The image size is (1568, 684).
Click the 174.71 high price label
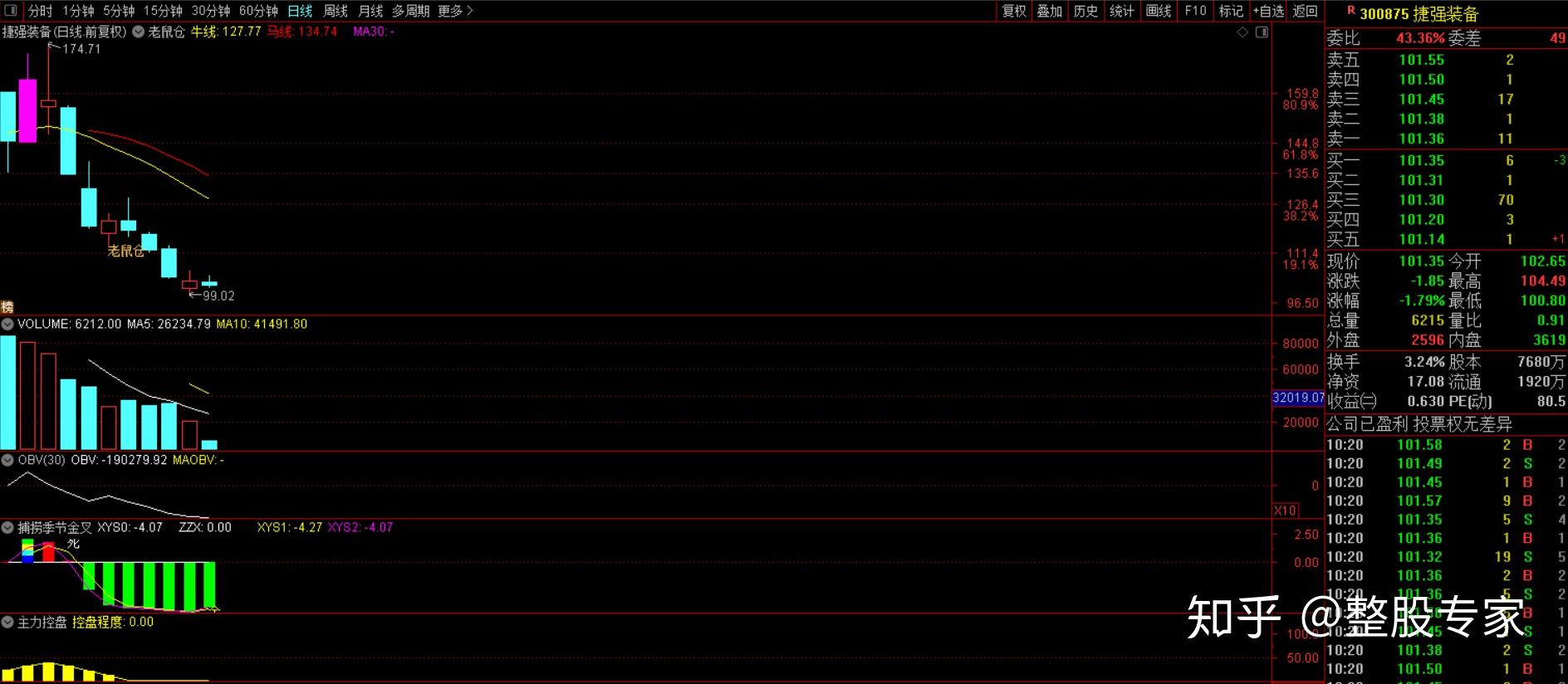click(x=81, y=49)
